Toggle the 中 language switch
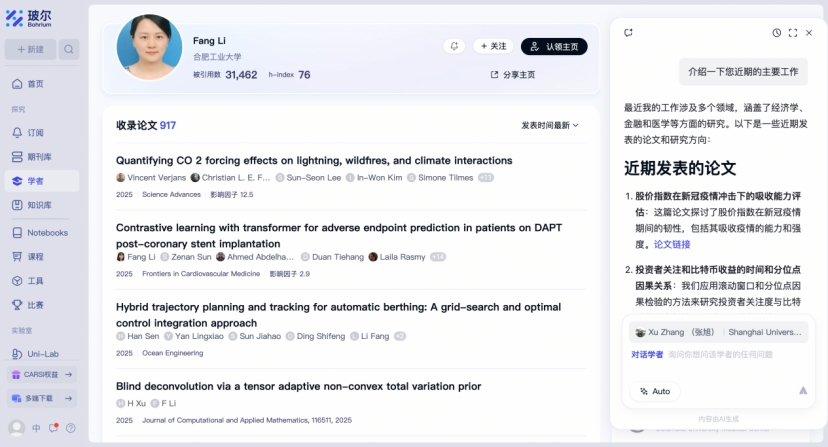This screenshot has width=828, height=447. tap(36, 428)
